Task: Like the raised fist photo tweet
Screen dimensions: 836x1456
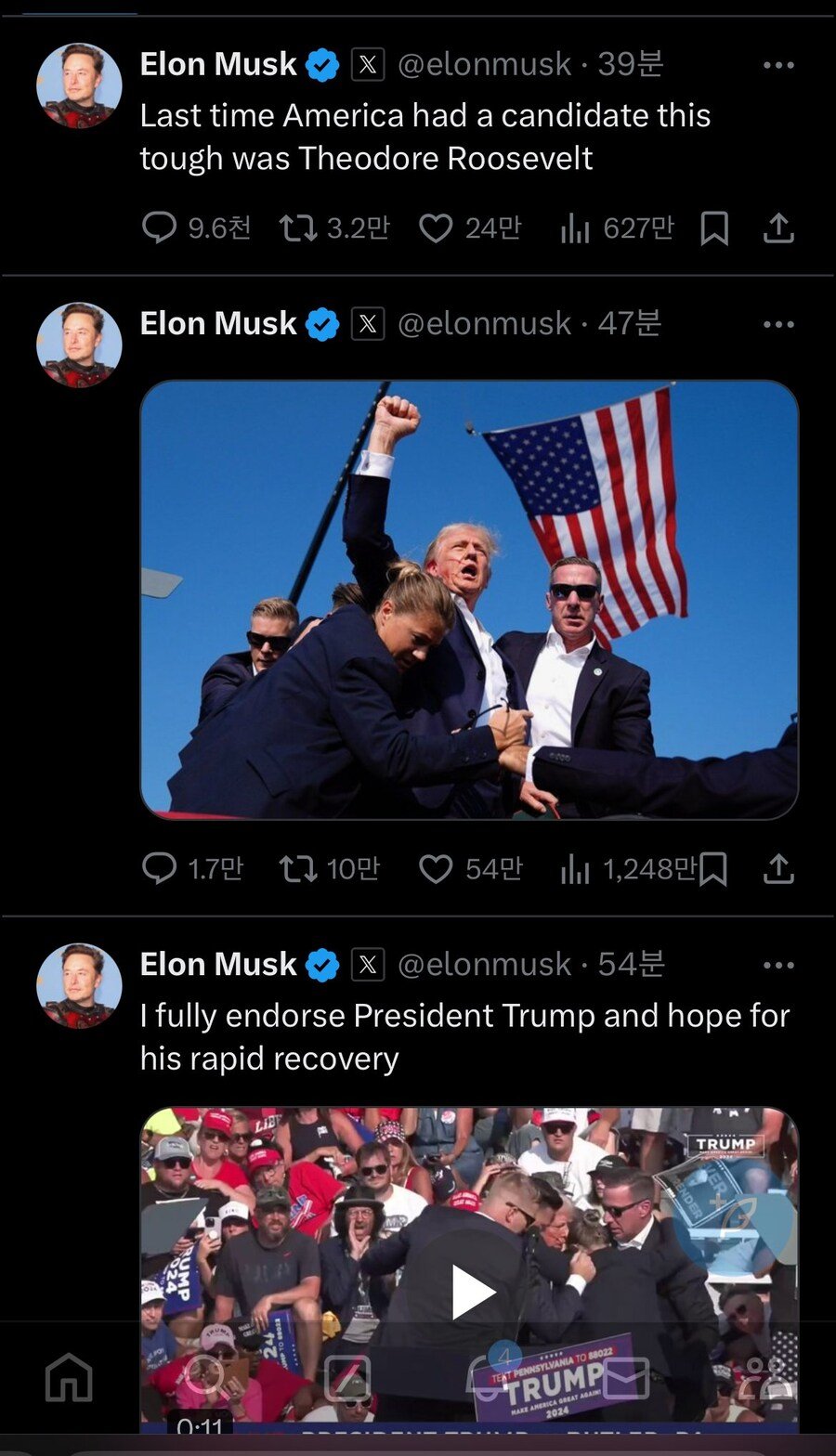Action: point(435,869)
